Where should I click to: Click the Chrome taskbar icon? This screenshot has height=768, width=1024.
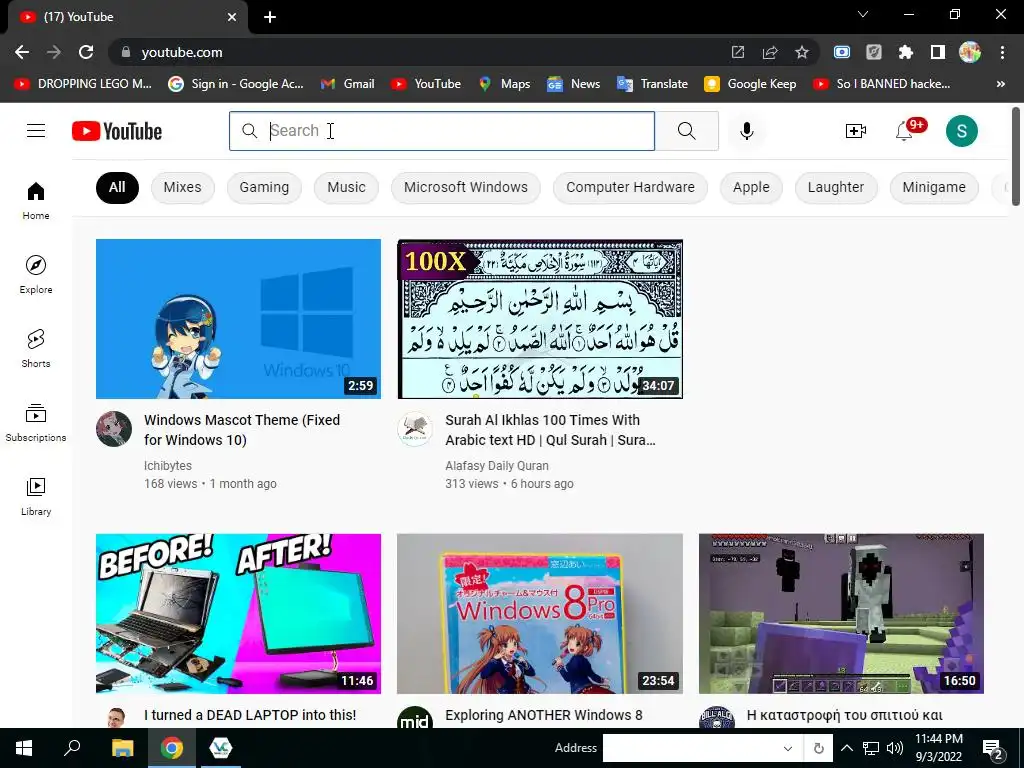[x=172, y=748]
